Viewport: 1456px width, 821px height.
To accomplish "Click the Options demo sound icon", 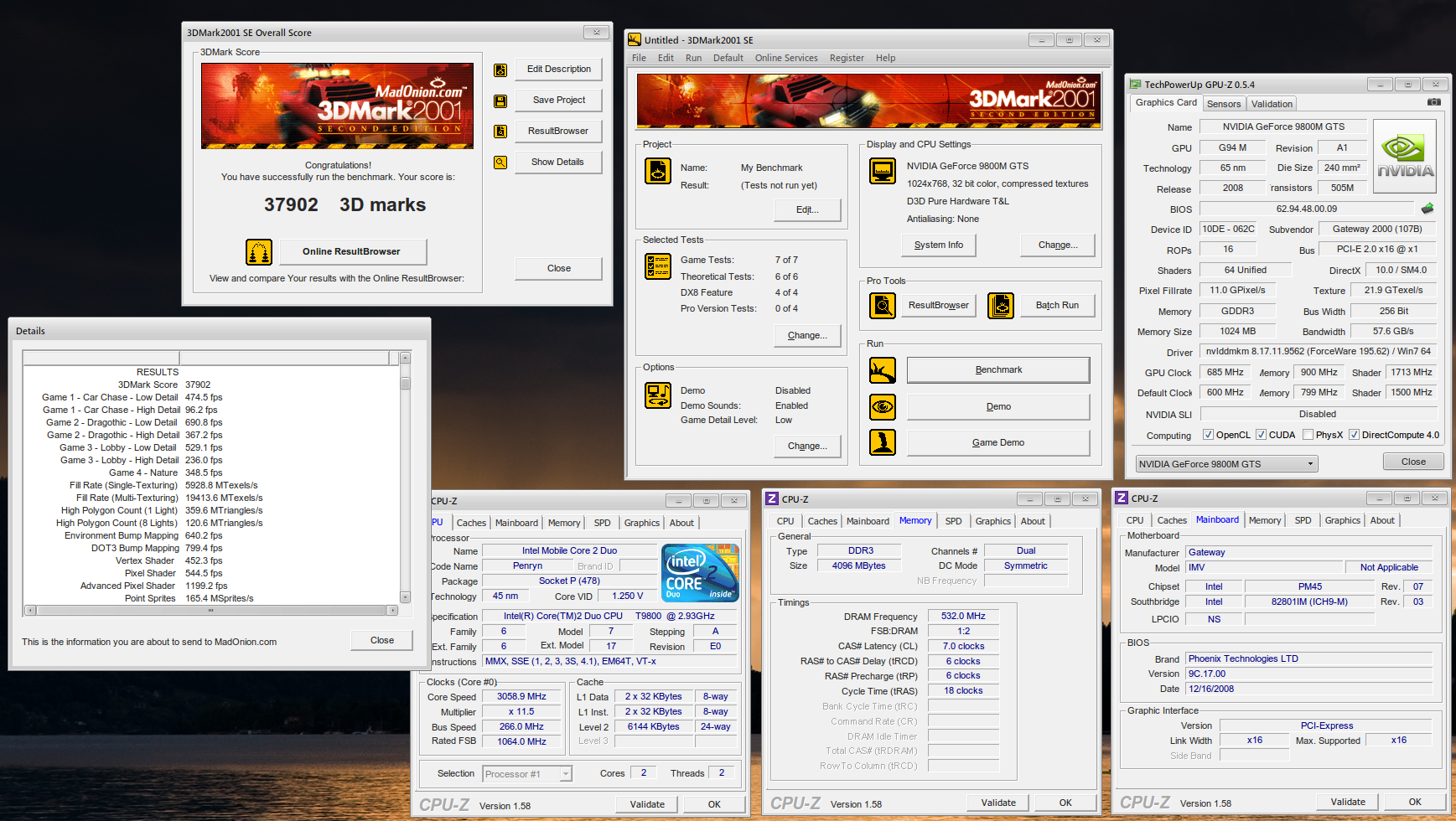I will point(658,395).
